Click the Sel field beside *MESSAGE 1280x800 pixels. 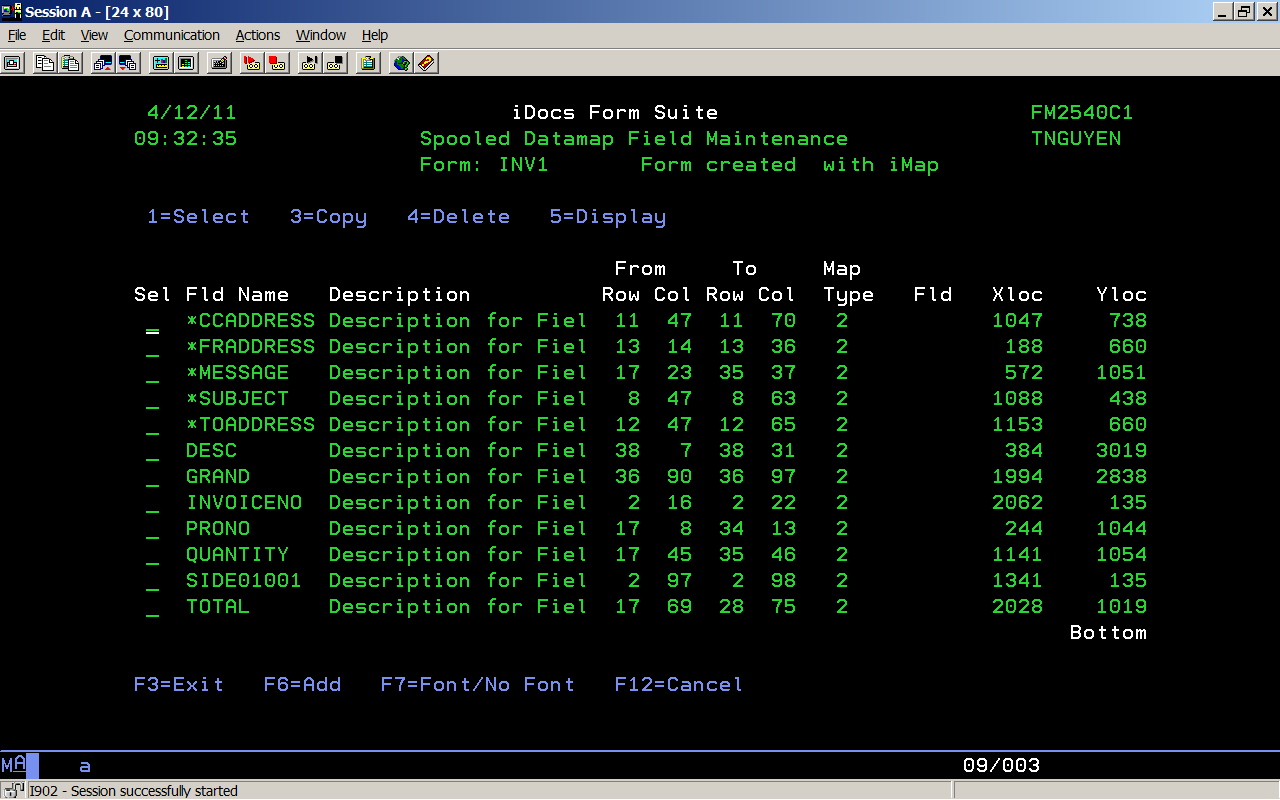point(153,373)
